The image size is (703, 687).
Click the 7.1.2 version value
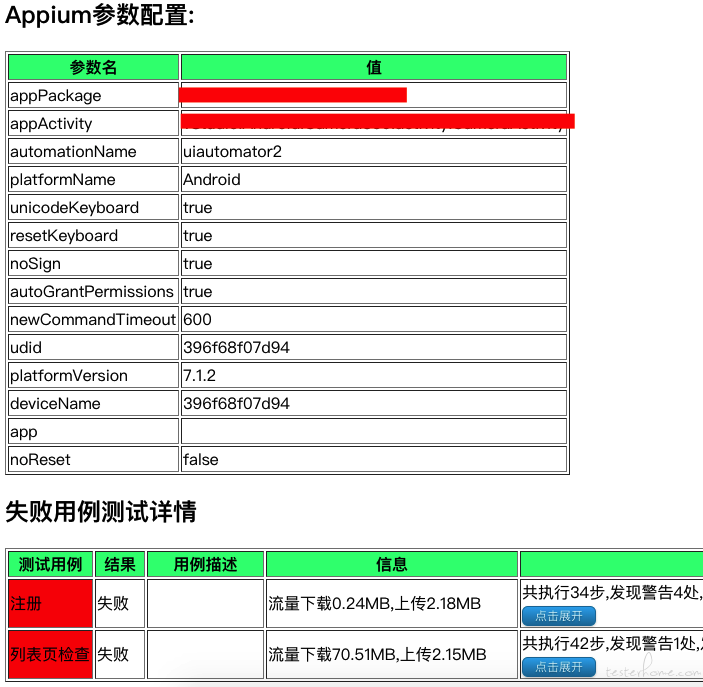coord(374,375)
